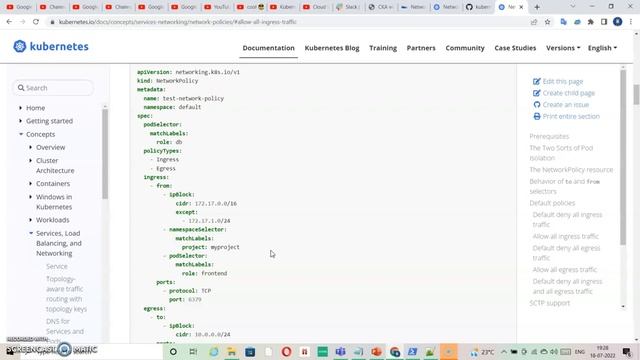The image size is (640, 360).
Task: Collapse the Concepts section
Action: 21,134
